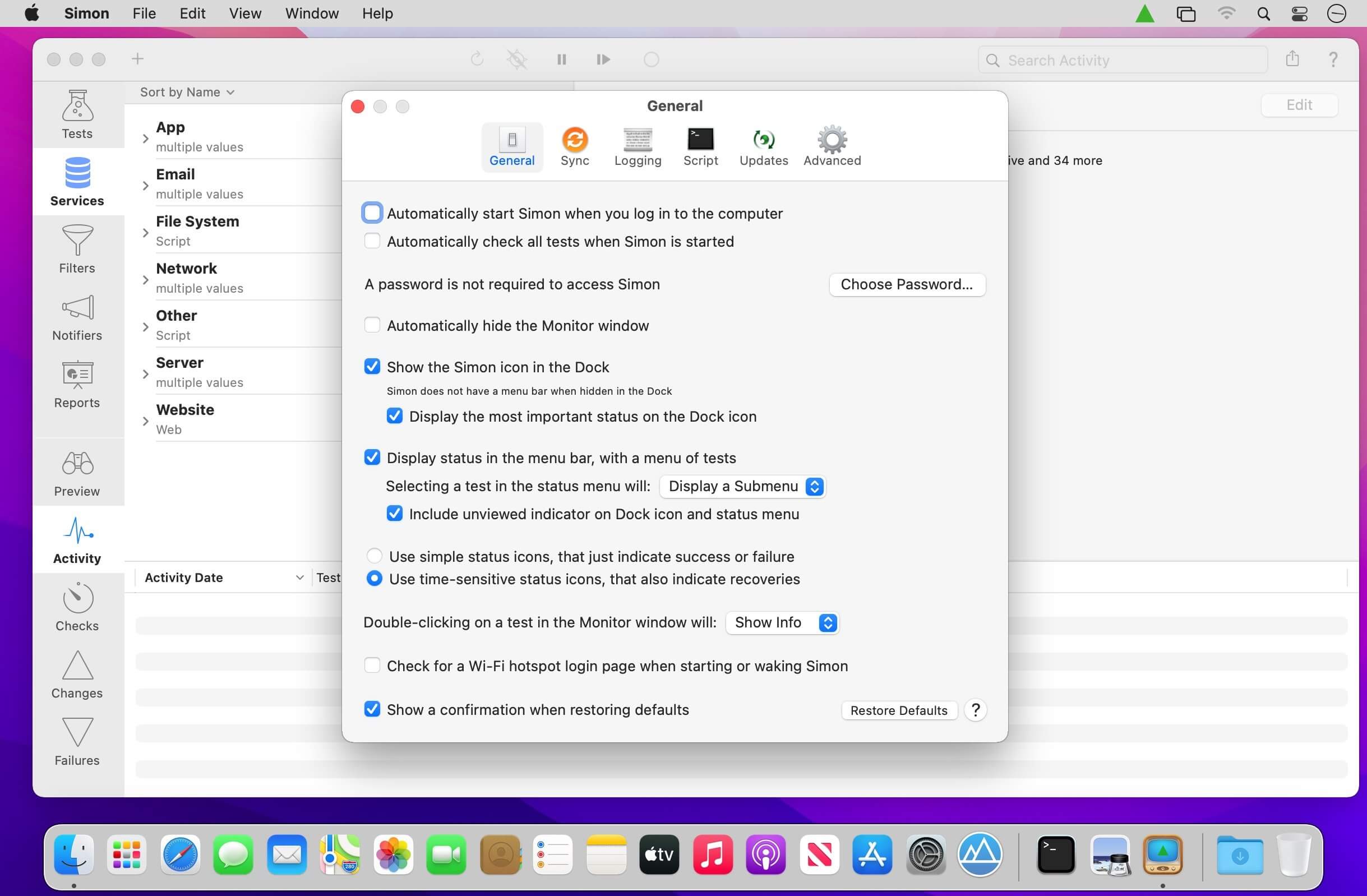Enable automatically start Simon at login
This screenshot has width=1367, height=896.
click(372, 213)
